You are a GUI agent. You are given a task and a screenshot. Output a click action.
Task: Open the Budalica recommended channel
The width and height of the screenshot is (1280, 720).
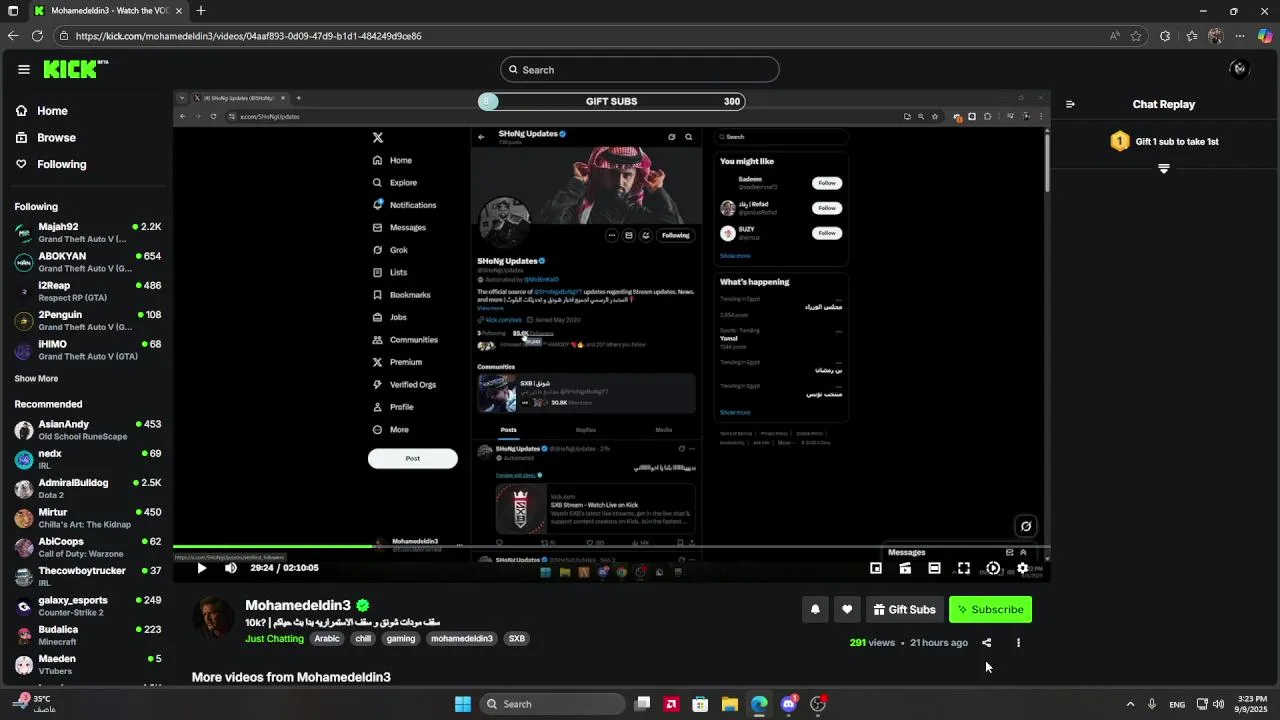(87, 635)
